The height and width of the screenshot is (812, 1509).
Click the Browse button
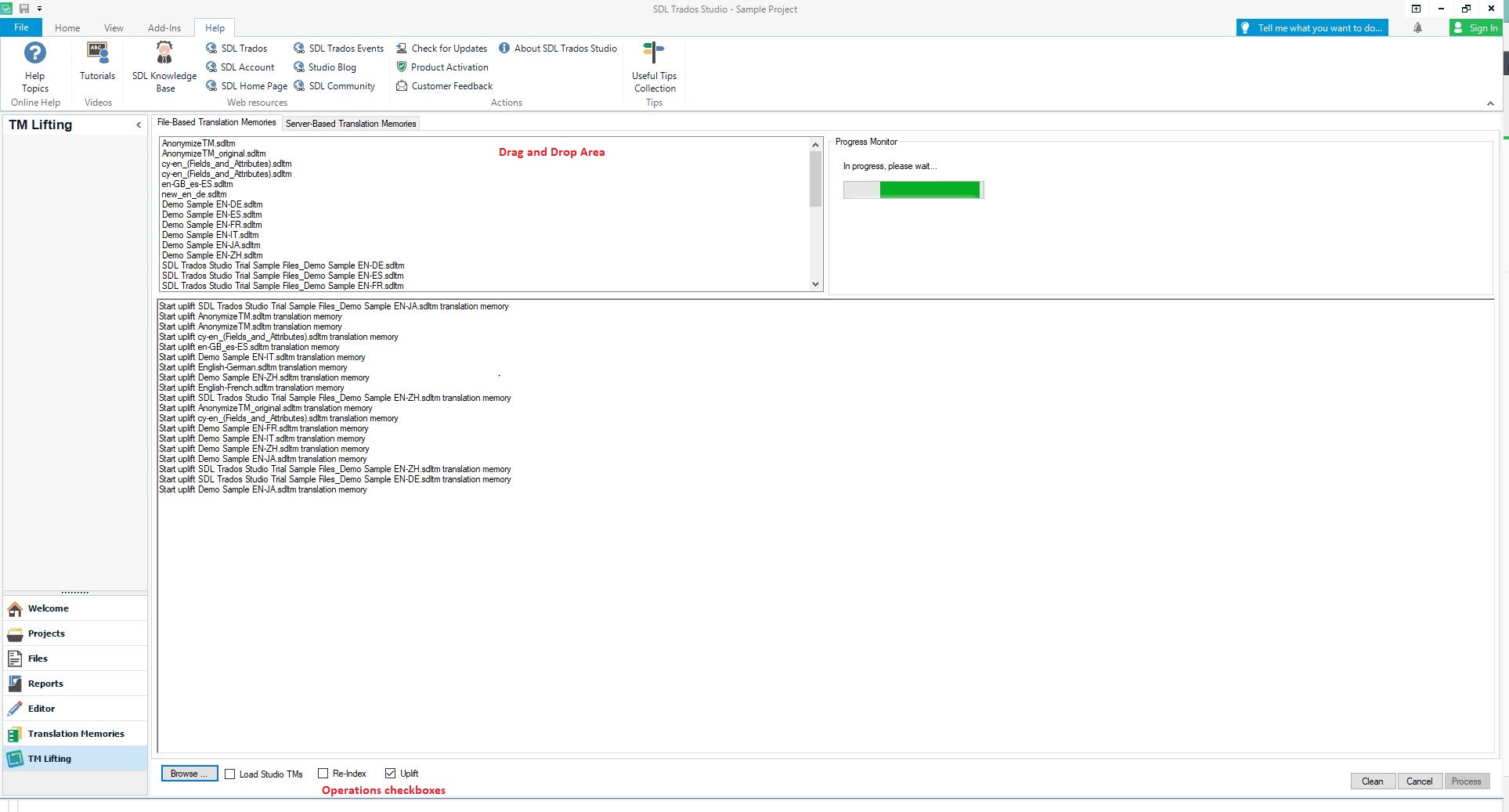(190, 774)
